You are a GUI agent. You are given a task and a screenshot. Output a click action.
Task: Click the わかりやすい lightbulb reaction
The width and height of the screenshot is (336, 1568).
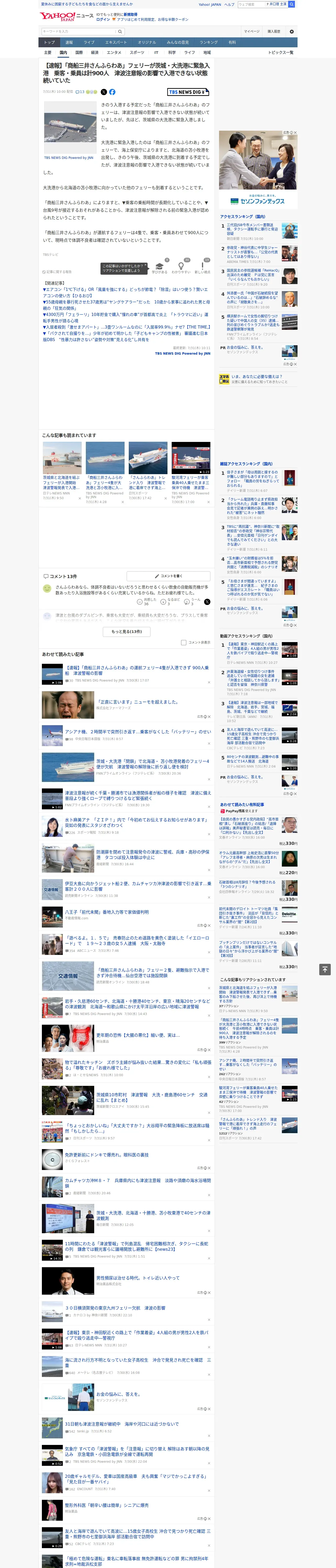pos(181,267)
